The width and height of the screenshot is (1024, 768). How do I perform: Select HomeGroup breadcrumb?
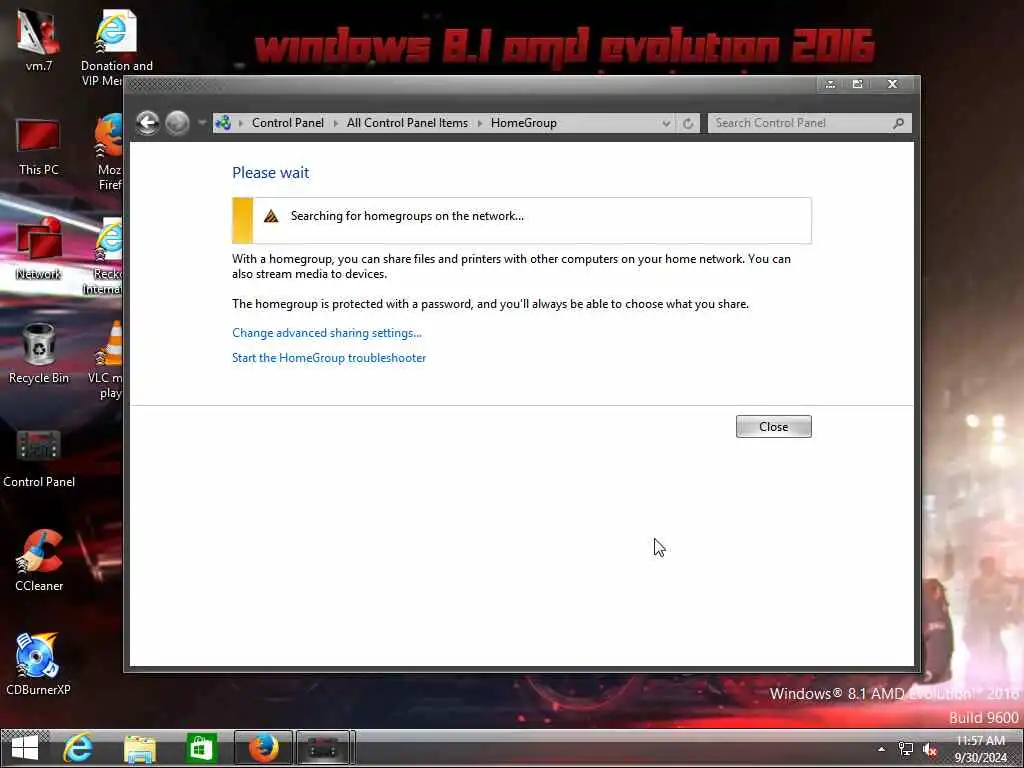point(524,123)
